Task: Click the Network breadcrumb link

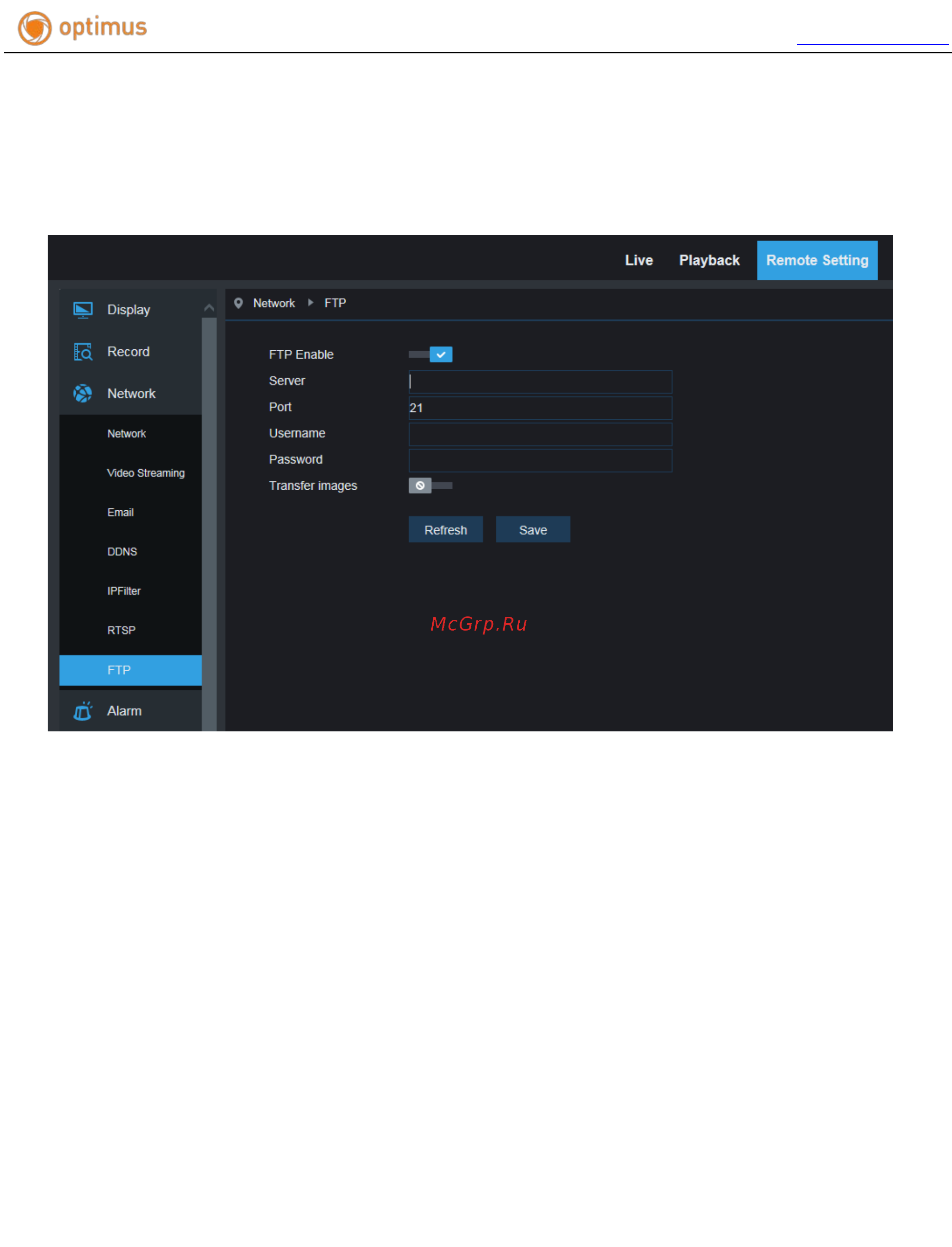Action: (274, 303)
